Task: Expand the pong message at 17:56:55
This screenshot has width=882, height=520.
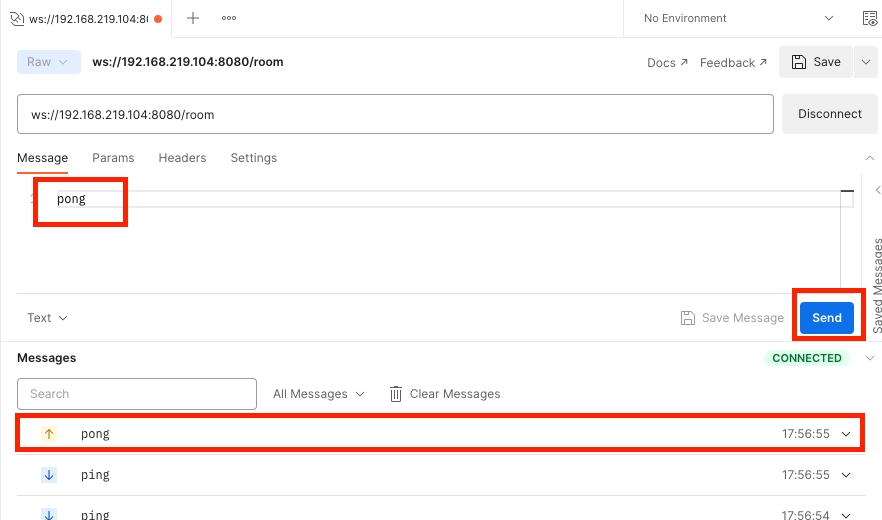Action: (x=846, y=434)
